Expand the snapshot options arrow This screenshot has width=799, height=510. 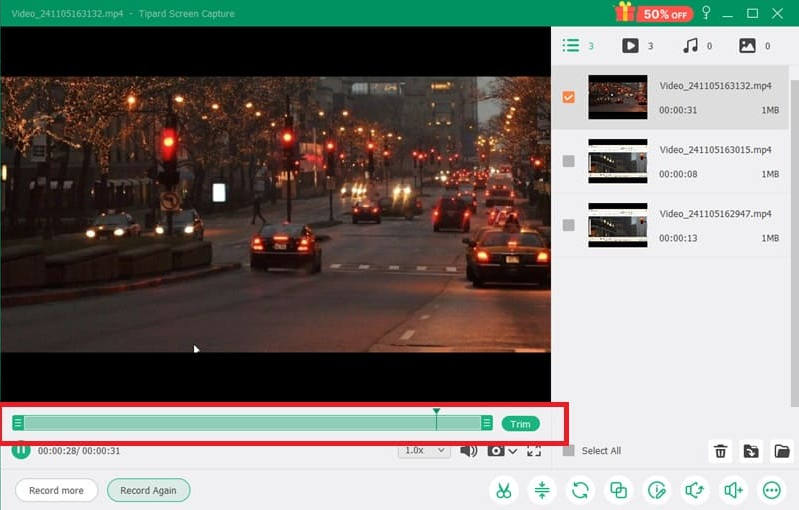tap(513, 451)
